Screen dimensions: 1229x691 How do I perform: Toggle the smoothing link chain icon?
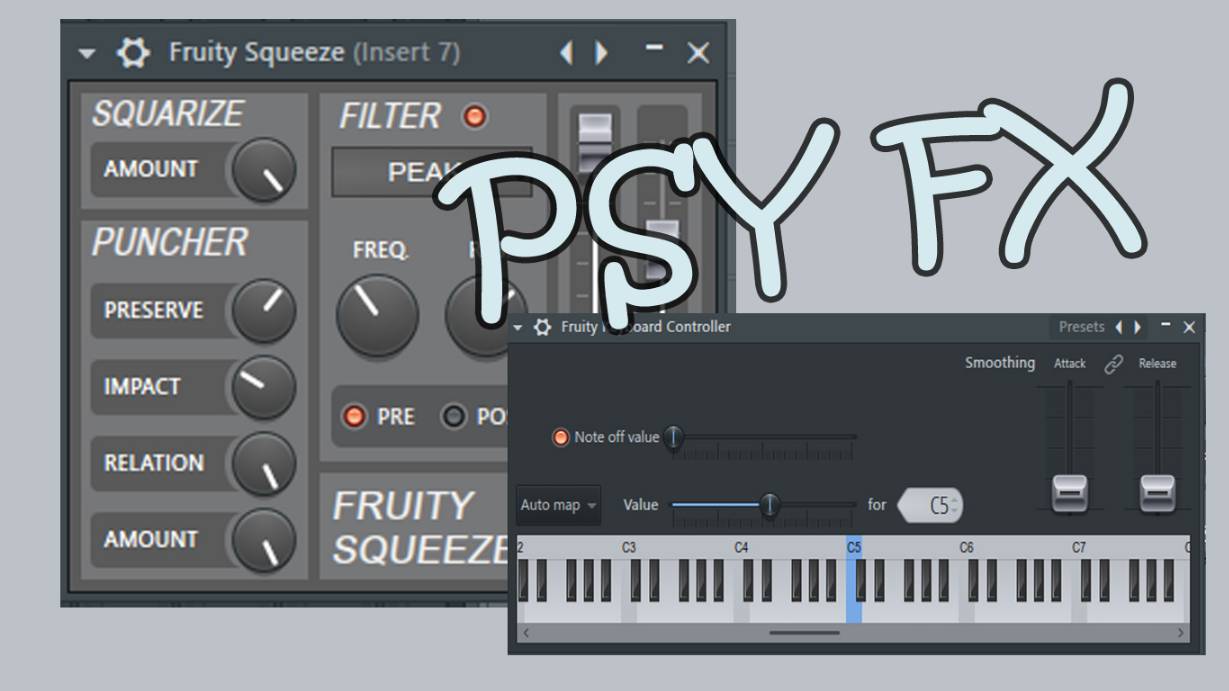point(1114,364)
